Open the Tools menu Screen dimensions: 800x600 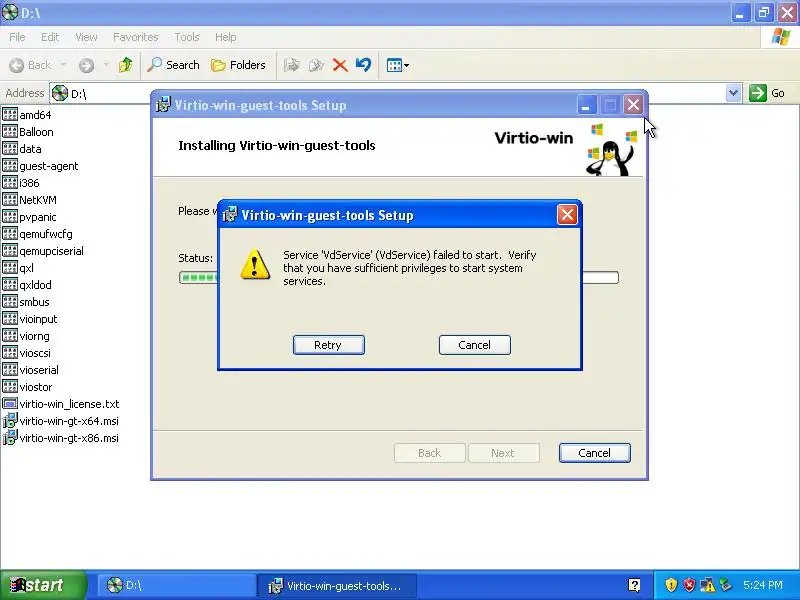tap(187, 37)
